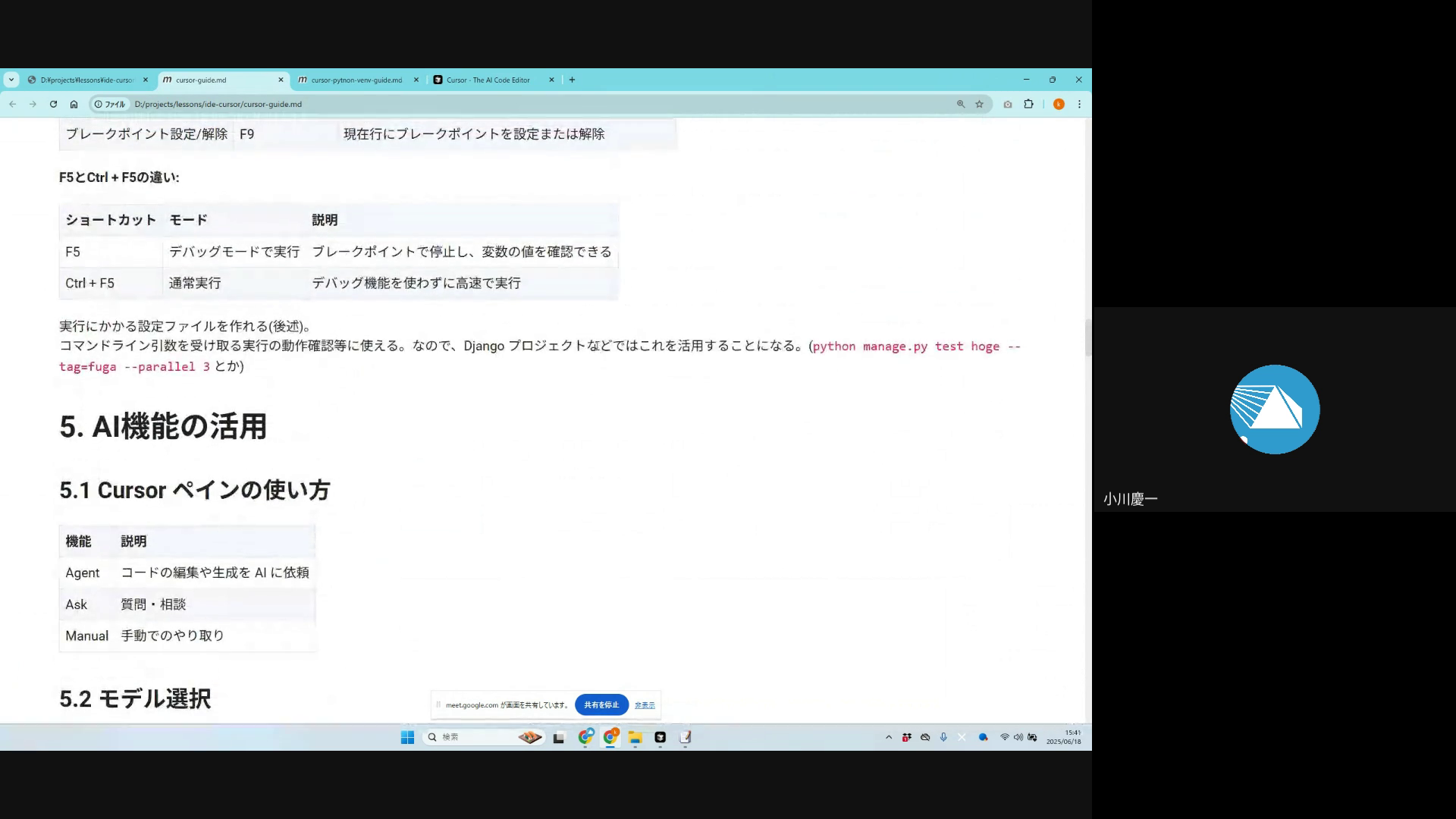Screen dimensions: 1456x819
Task: Toggle the volume speaker icon in tray
Action: [x=1018, y=737]
